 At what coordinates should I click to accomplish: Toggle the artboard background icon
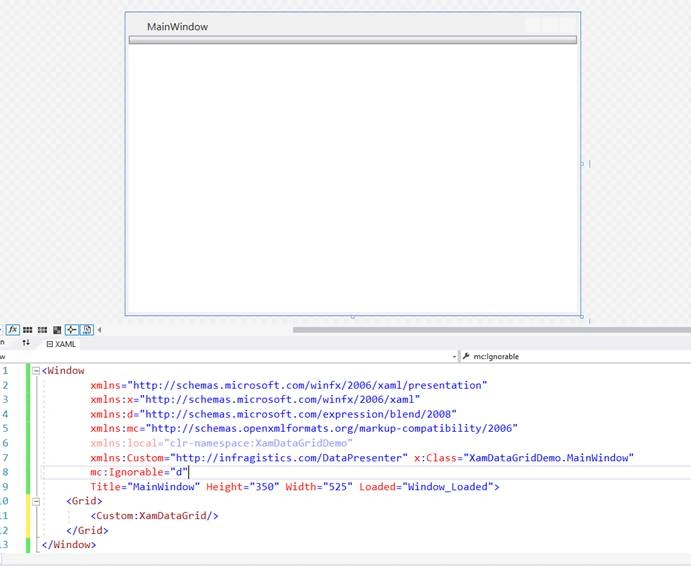click(57, 330)
